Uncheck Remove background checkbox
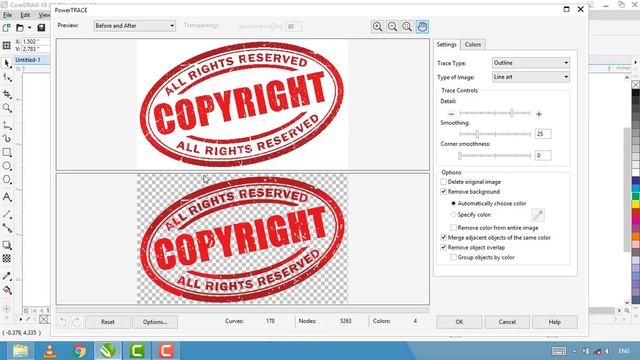640x360 pixels. (x=444, y=191)
